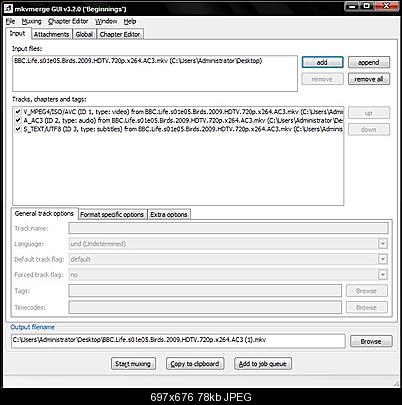Click the up track order button
402x405 pixels.
(369, 113)
